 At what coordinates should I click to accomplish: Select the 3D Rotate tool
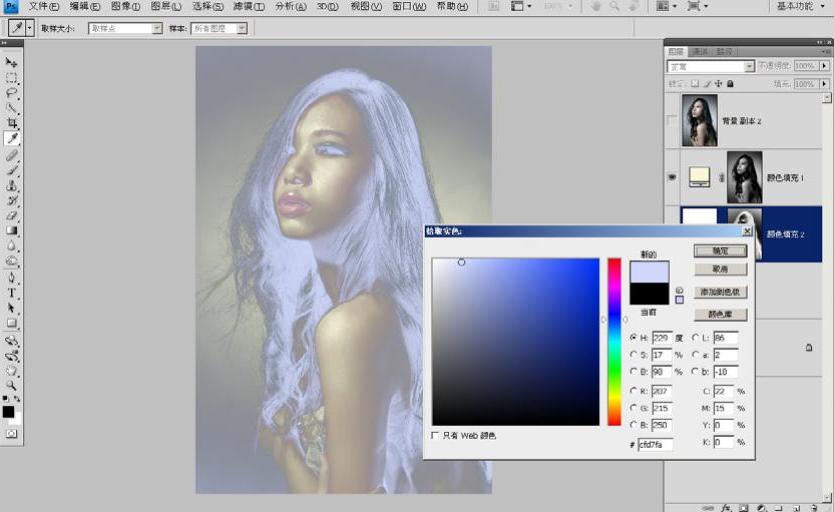coord(11,340)
